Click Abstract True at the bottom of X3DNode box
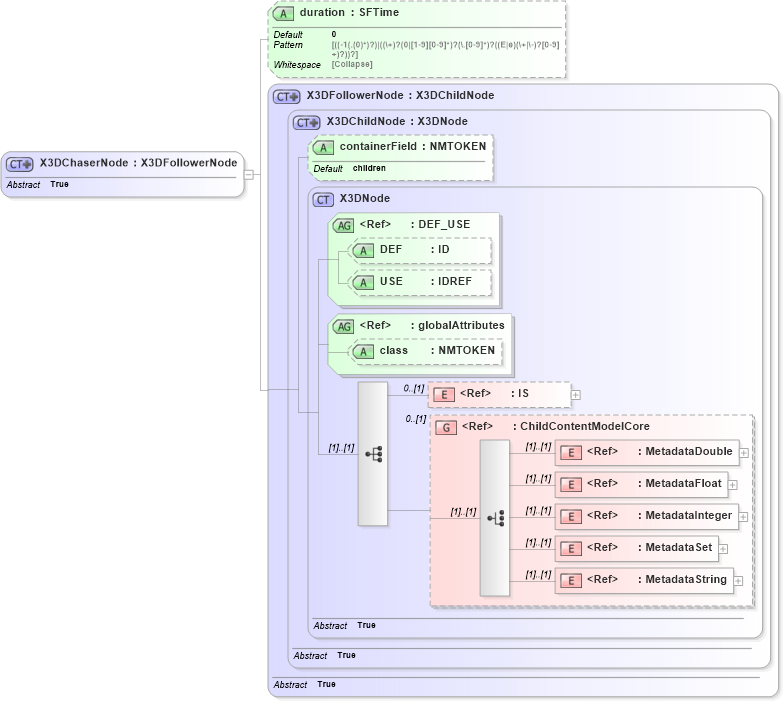The image size is (783, 701). (x=345, y=626)
